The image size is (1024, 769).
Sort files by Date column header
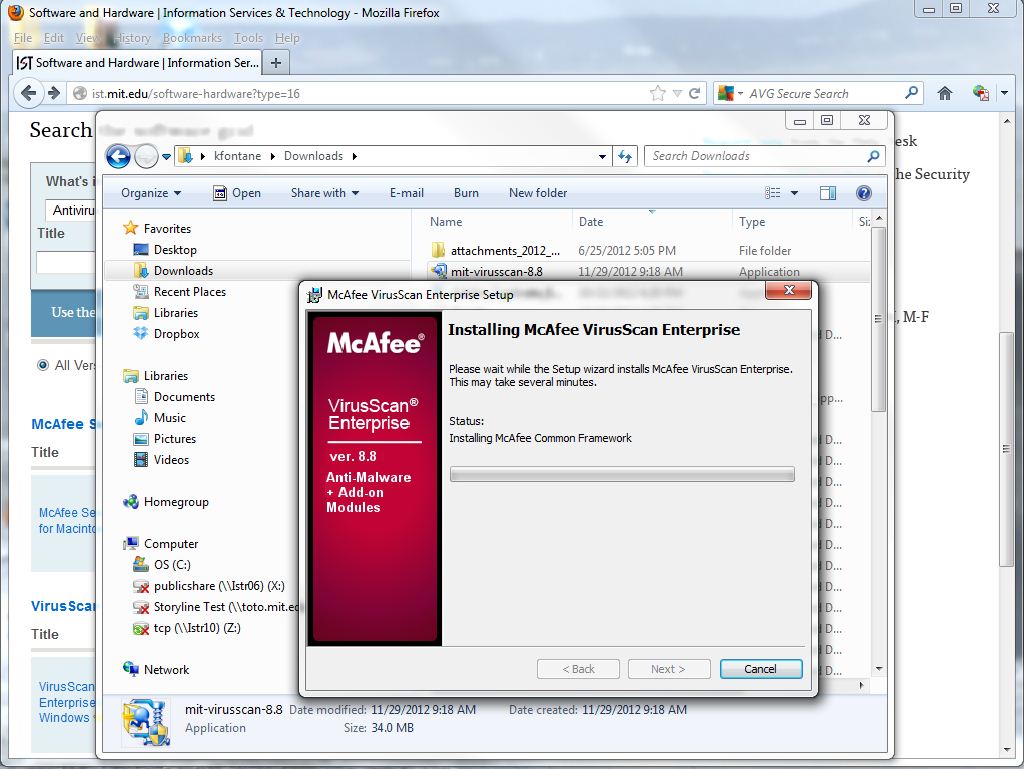[591, 222]
